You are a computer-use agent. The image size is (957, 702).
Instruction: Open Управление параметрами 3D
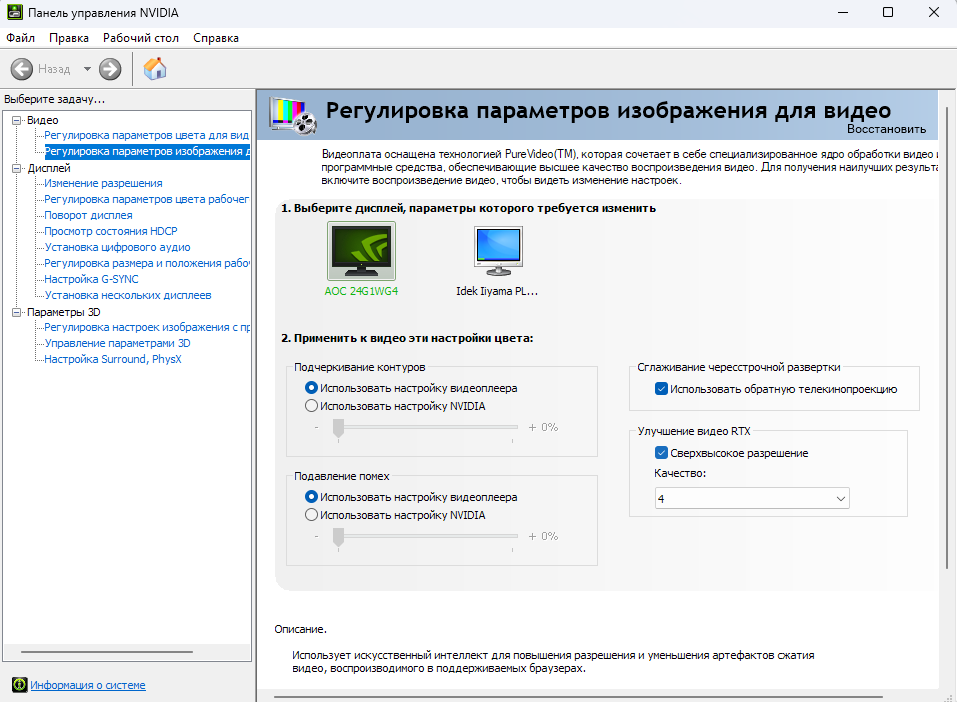click(117, 343)
